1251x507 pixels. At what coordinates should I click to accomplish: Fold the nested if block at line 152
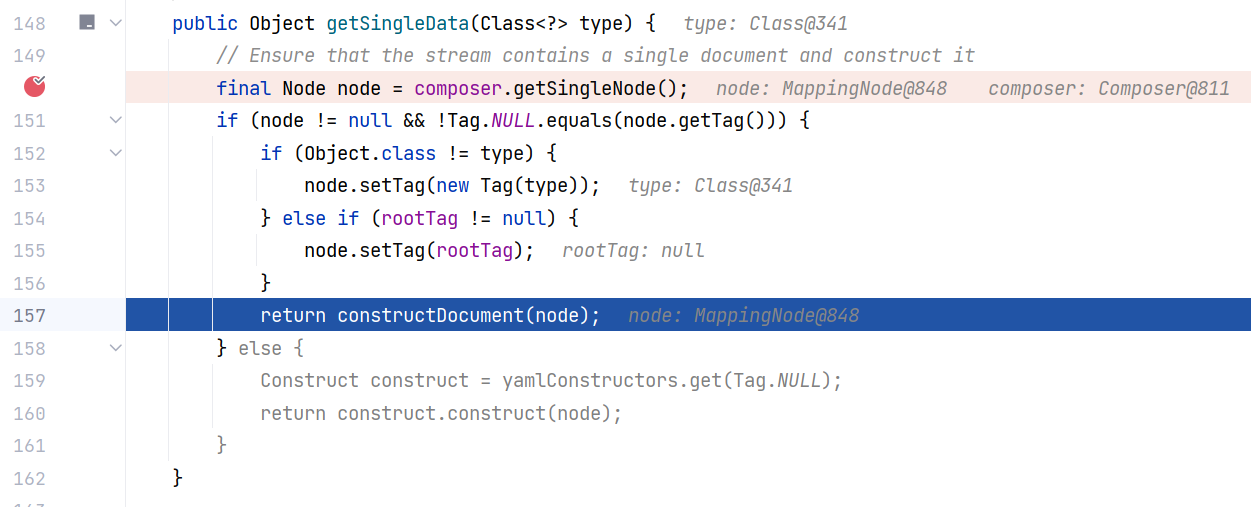[x=115, y=153]
